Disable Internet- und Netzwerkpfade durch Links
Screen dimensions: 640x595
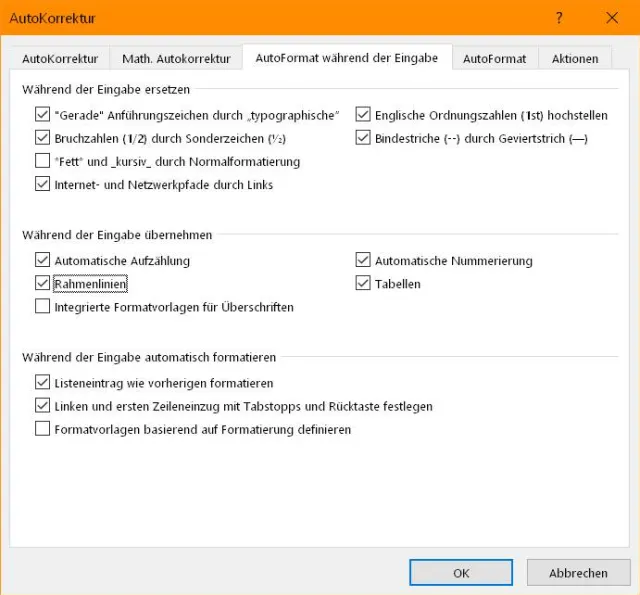(x=42, y=184)
